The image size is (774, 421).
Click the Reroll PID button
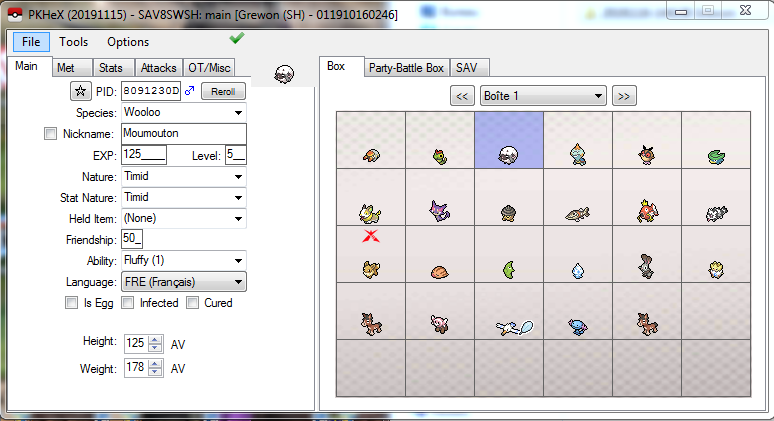[223, 91]
